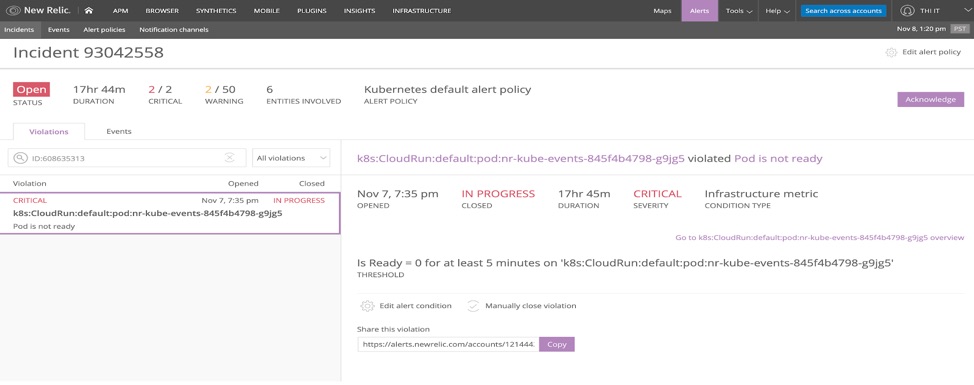Image resolution: width=974 pixels, height=385 pixels.
Task: Click Search across accounts button
Action: (843, 11)
